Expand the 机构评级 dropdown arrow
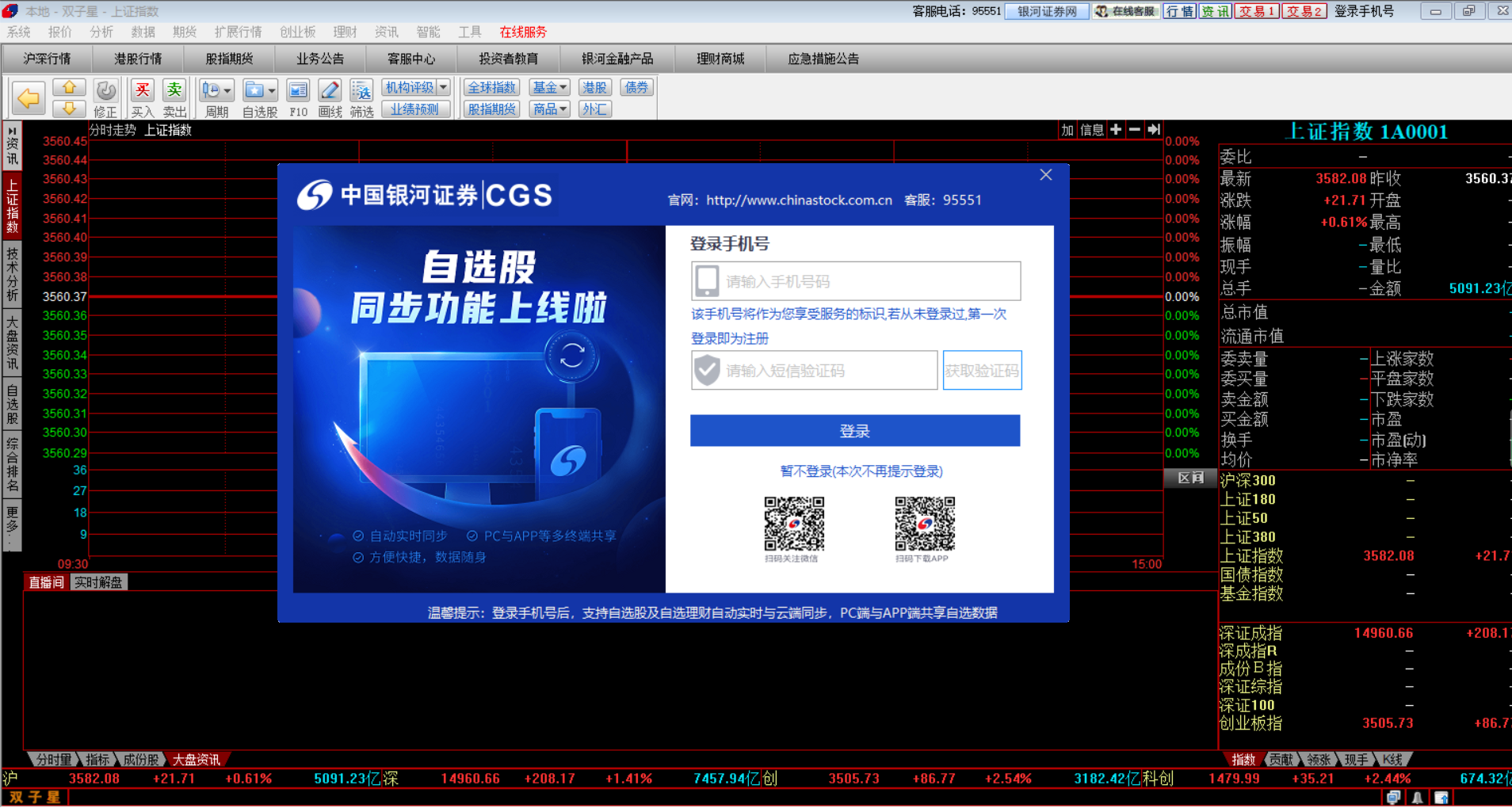Image resolution: width=1512 pixels, height=808 pixels. click(x=443, y=87)
